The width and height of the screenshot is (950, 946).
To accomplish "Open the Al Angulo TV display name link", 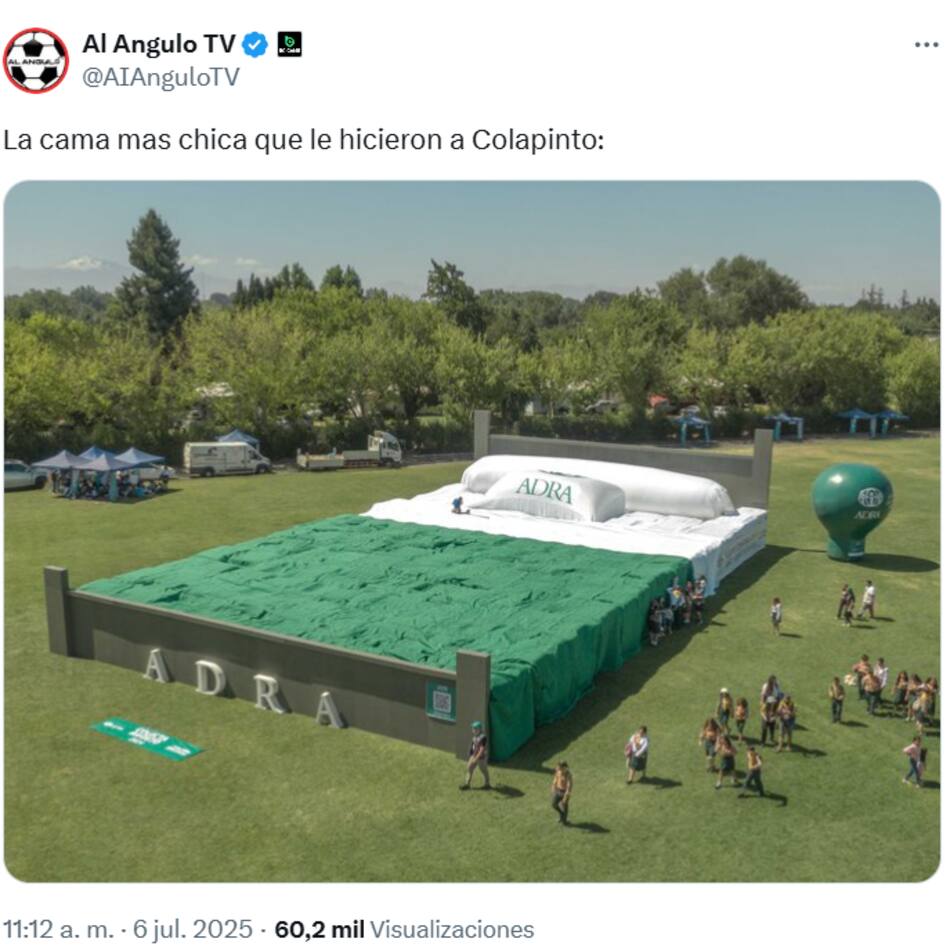I will 159,44.
